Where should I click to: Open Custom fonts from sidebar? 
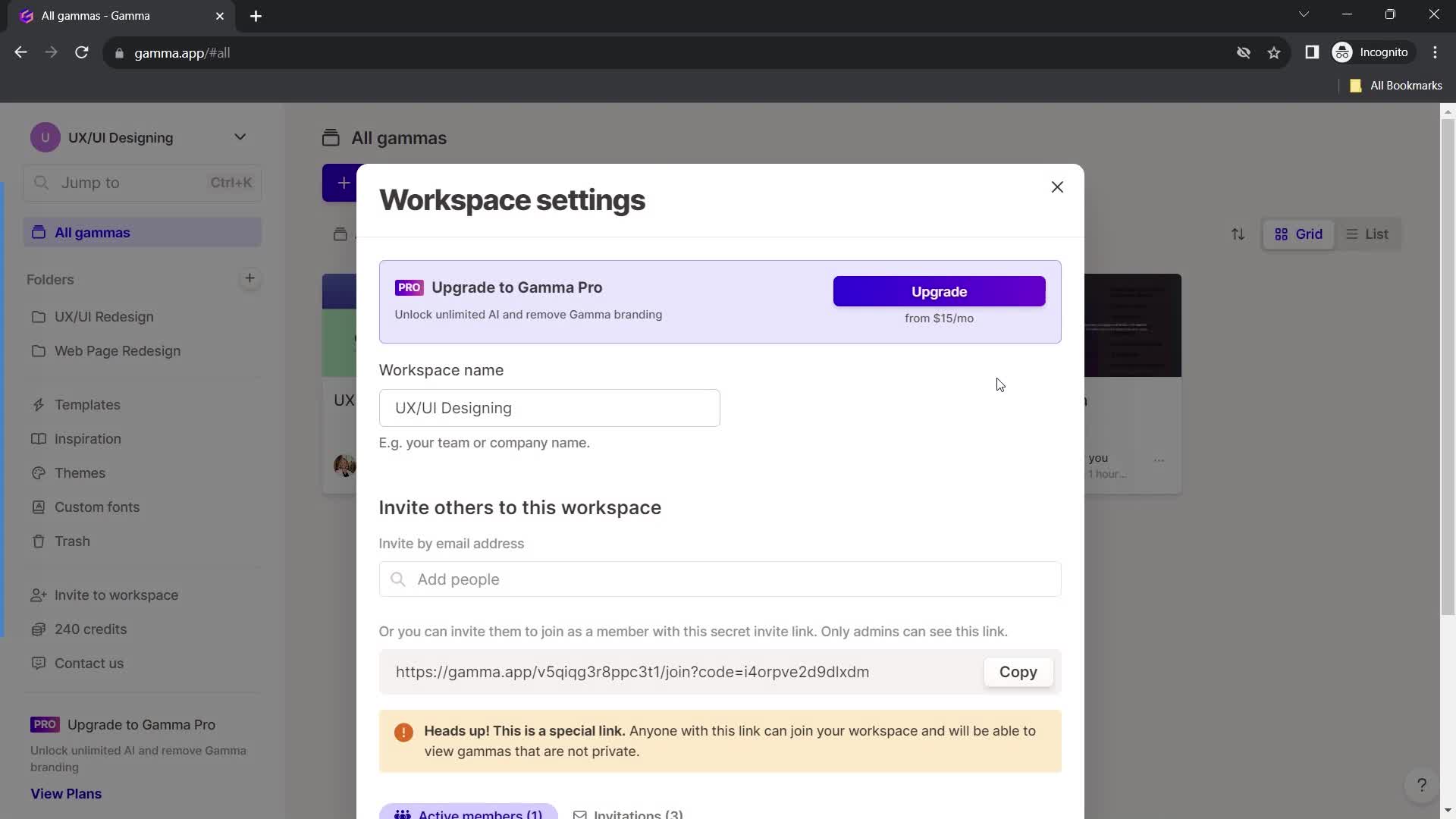click(x=97, y=507)
